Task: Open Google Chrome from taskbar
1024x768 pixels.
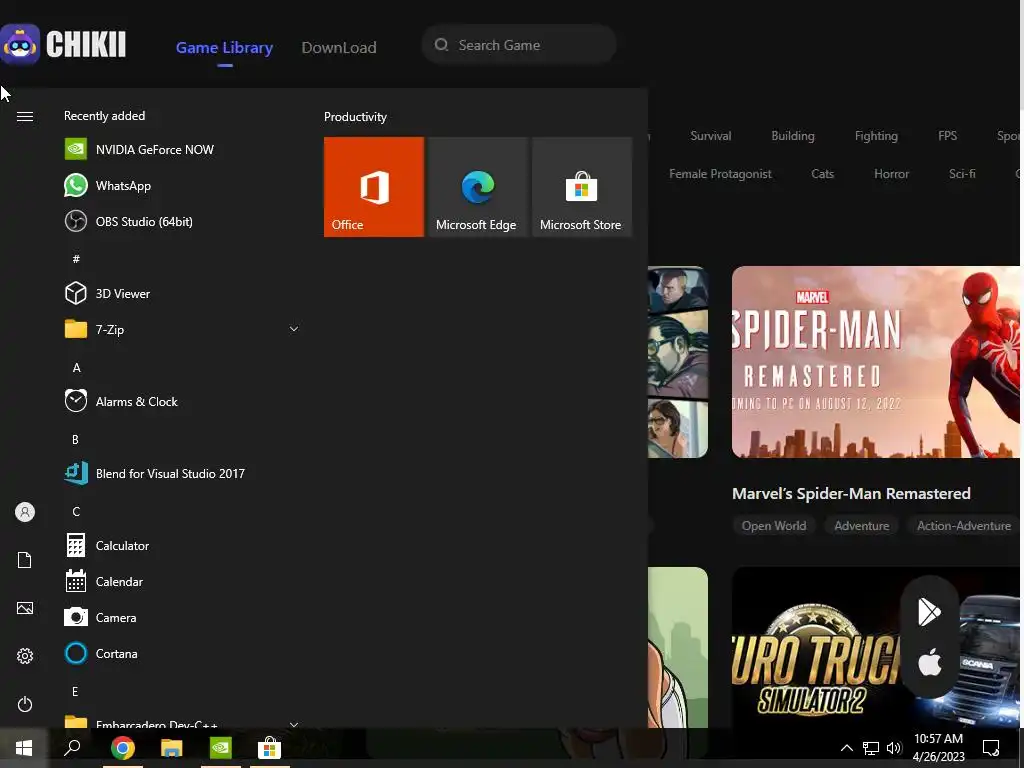Action: [x=122, y=748]
